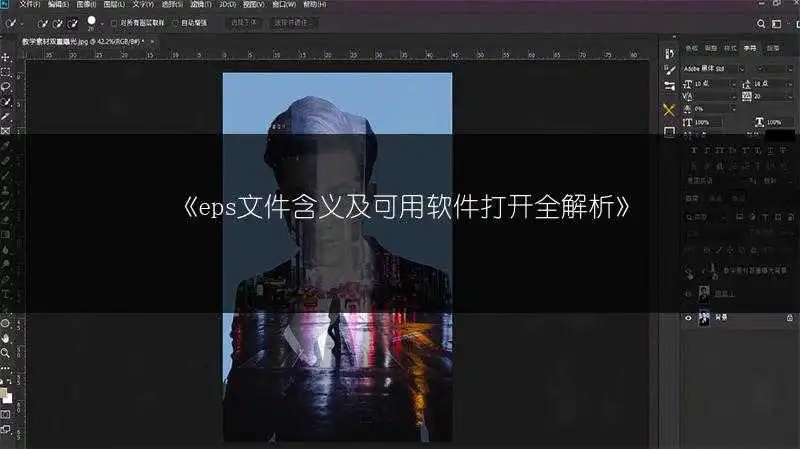Choose Subtract from Selection mode button
800x449 pixels.
[73, 23]
